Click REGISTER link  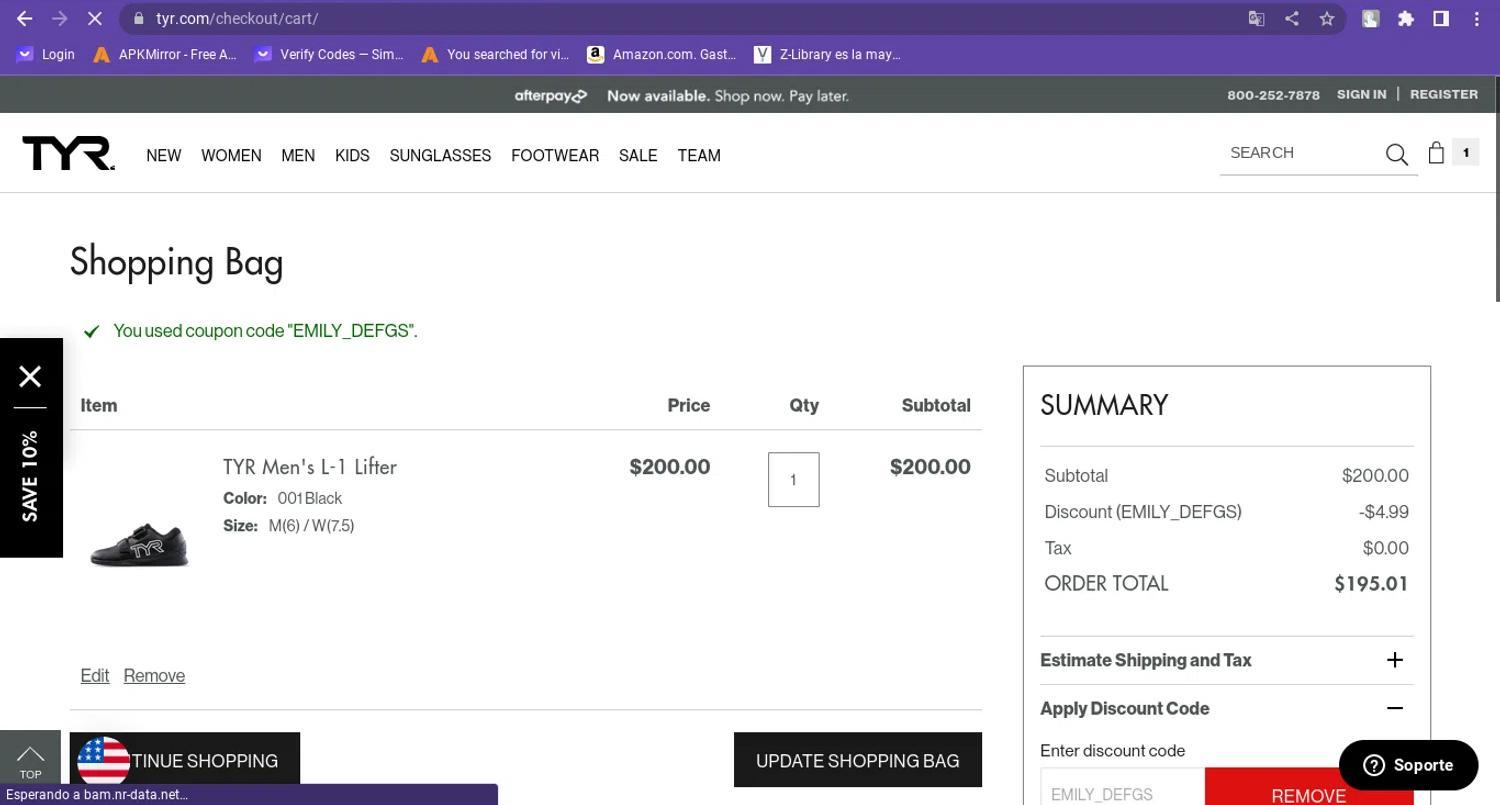tap(1444, 94)
